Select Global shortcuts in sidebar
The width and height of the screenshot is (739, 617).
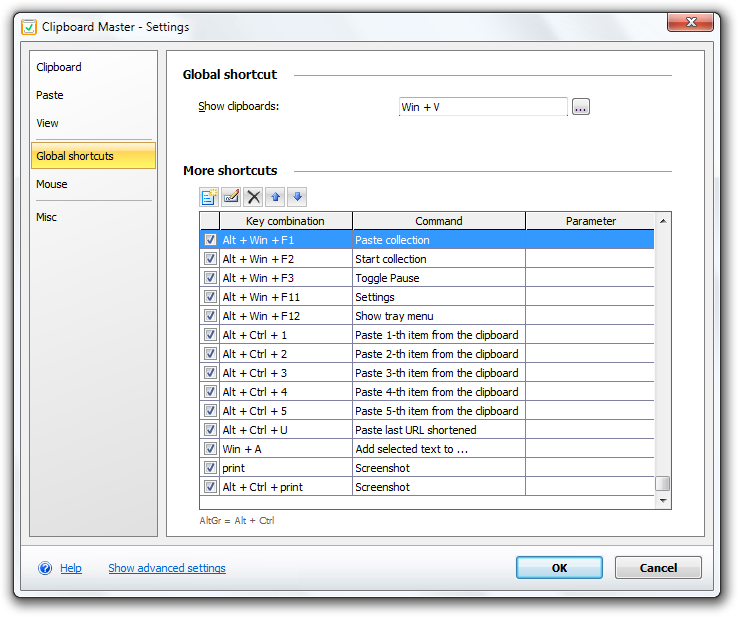[93, 156]
